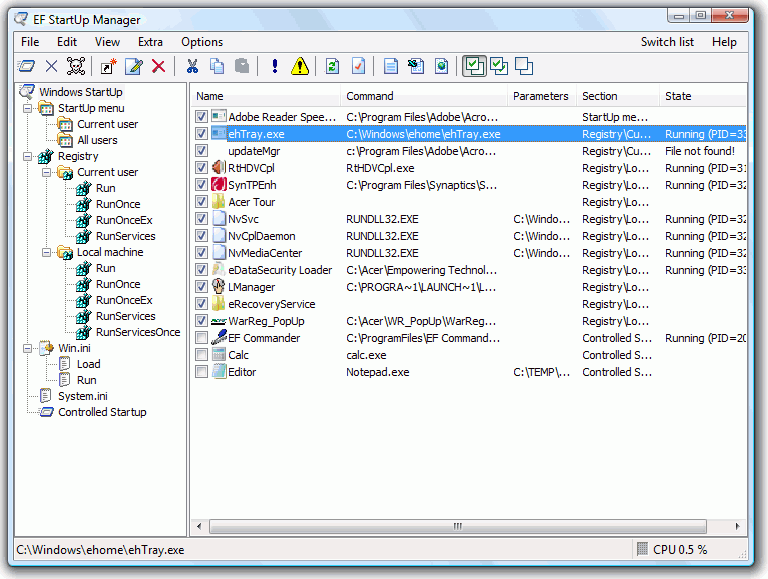This screenshot has height=579, width=768.
Task: Click the scrollbar left arrow
Action: 199,527
